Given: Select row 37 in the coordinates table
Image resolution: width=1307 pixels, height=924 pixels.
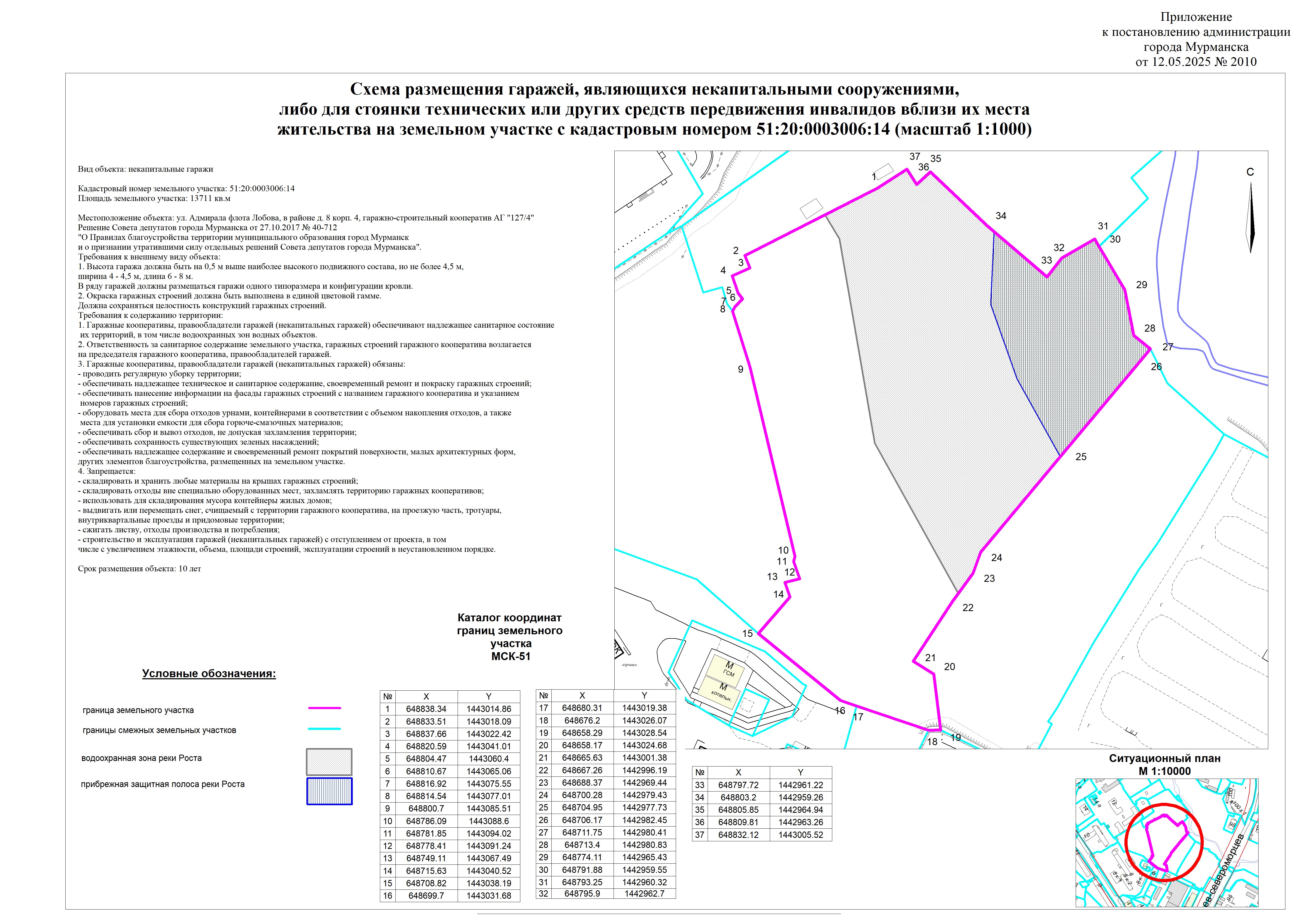Looking at the screenshot, I should (x=762, y=835).
